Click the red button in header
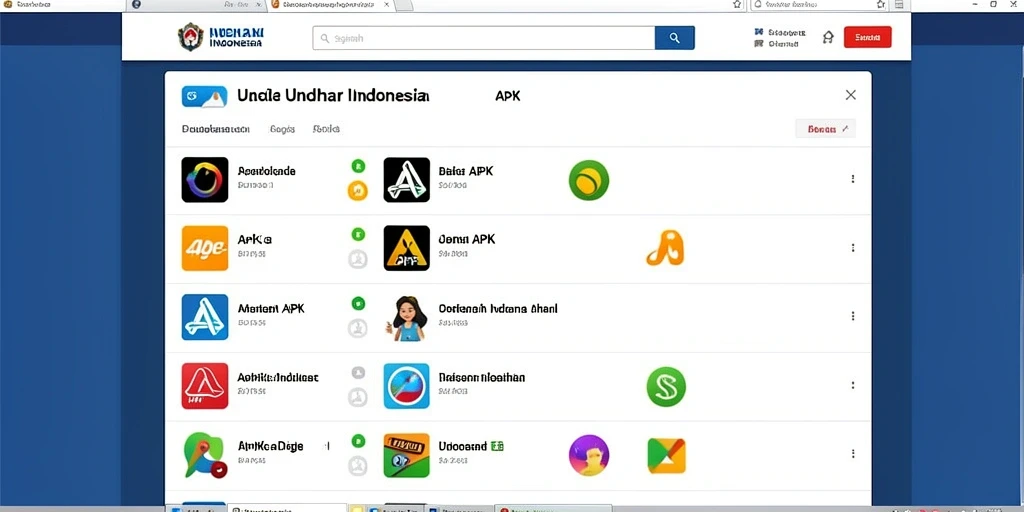 coord(867,37)
